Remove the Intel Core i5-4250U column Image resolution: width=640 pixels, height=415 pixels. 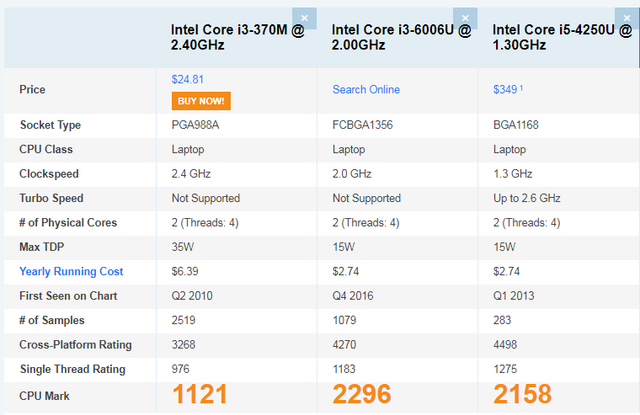point(627,18)
